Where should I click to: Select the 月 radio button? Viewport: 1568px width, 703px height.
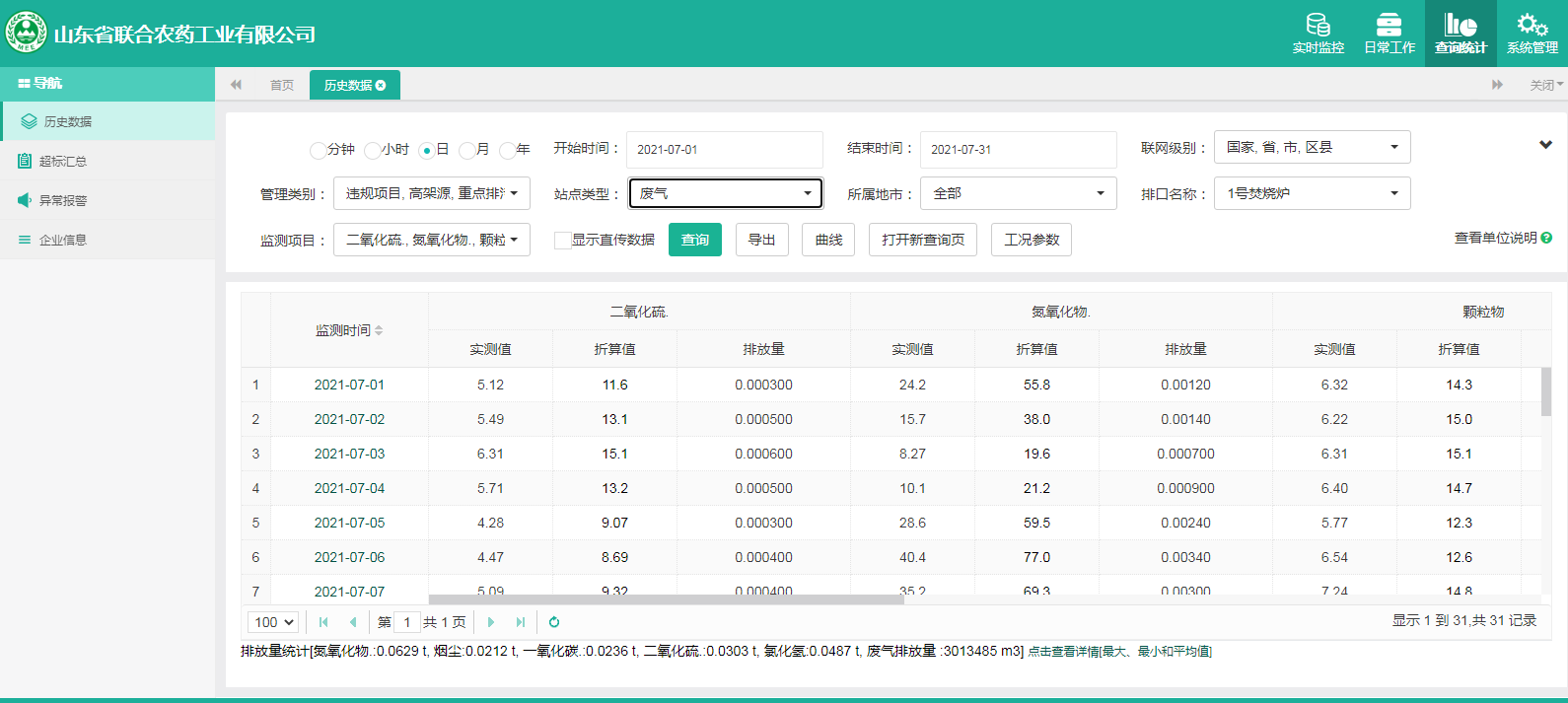pos(466,150)
